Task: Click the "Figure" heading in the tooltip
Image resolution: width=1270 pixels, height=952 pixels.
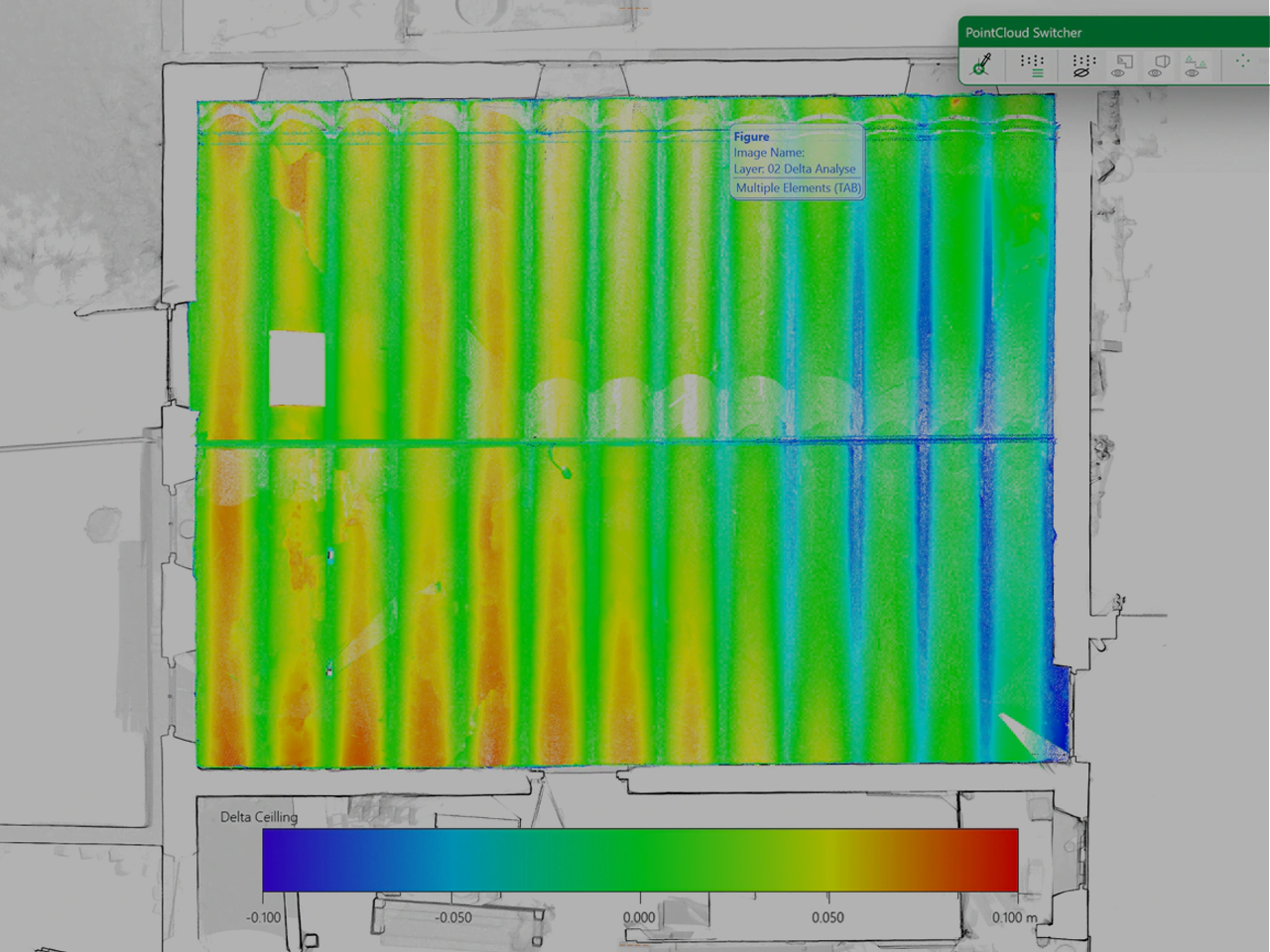Action: click(x=751, y=137)
